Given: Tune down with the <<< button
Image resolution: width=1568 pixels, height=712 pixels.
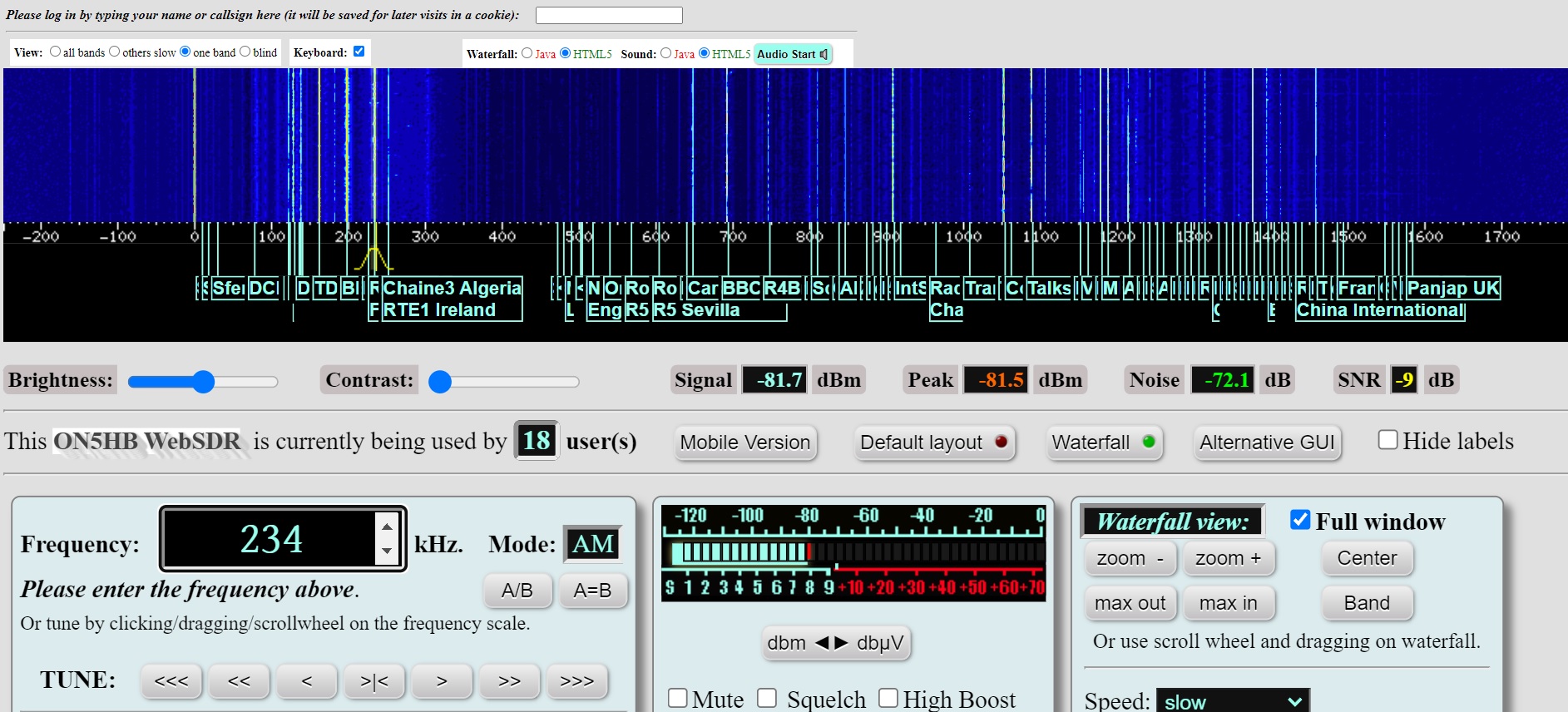Looking at the screenshot, I should pyautogui.click(x=171, y=681).
